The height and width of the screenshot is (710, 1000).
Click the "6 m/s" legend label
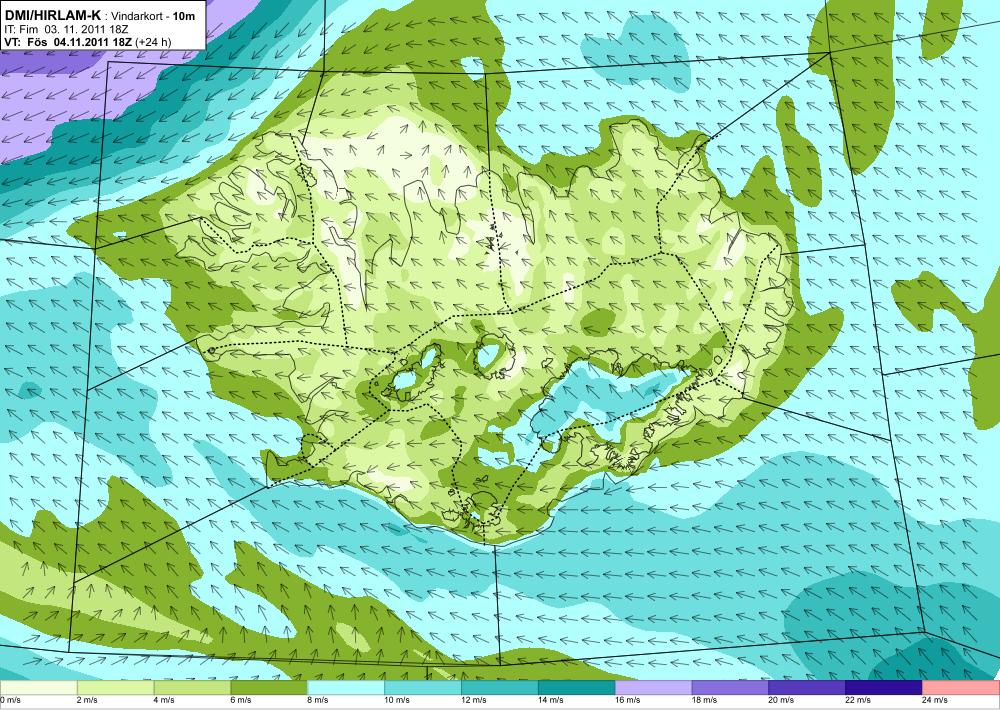(240, 700)
